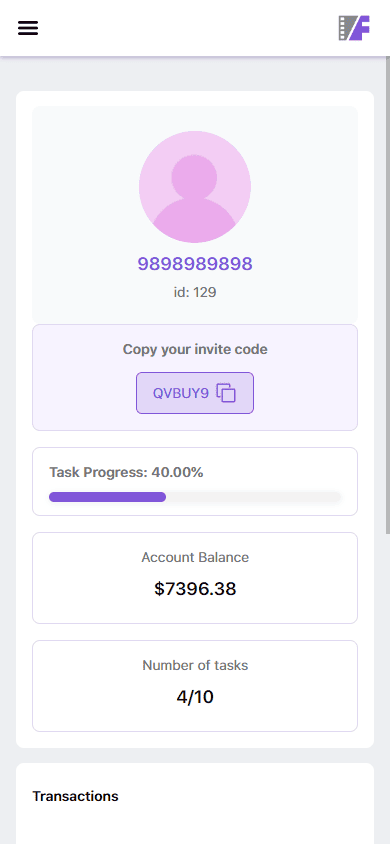The image size is (390, 844).
Task: Click the Number of tasks label
Action: (195, 665)
